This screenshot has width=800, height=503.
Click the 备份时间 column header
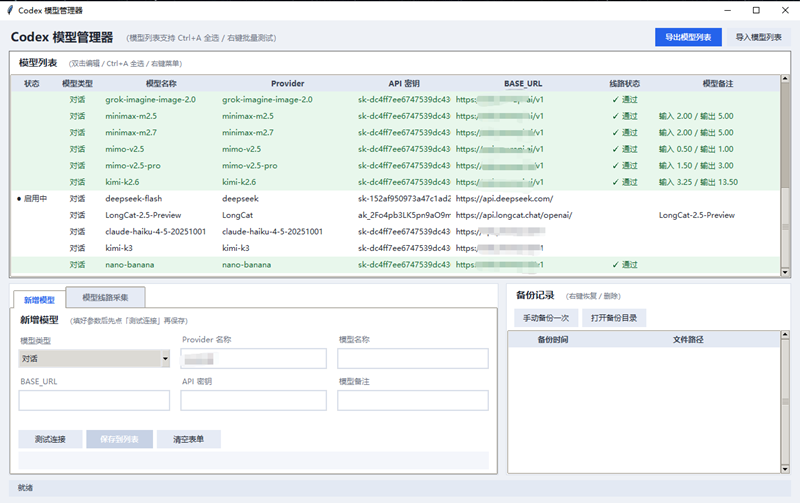(x=553, y=340)
